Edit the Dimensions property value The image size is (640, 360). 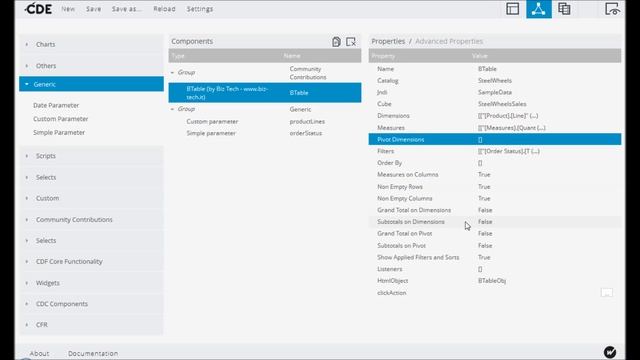508,116
